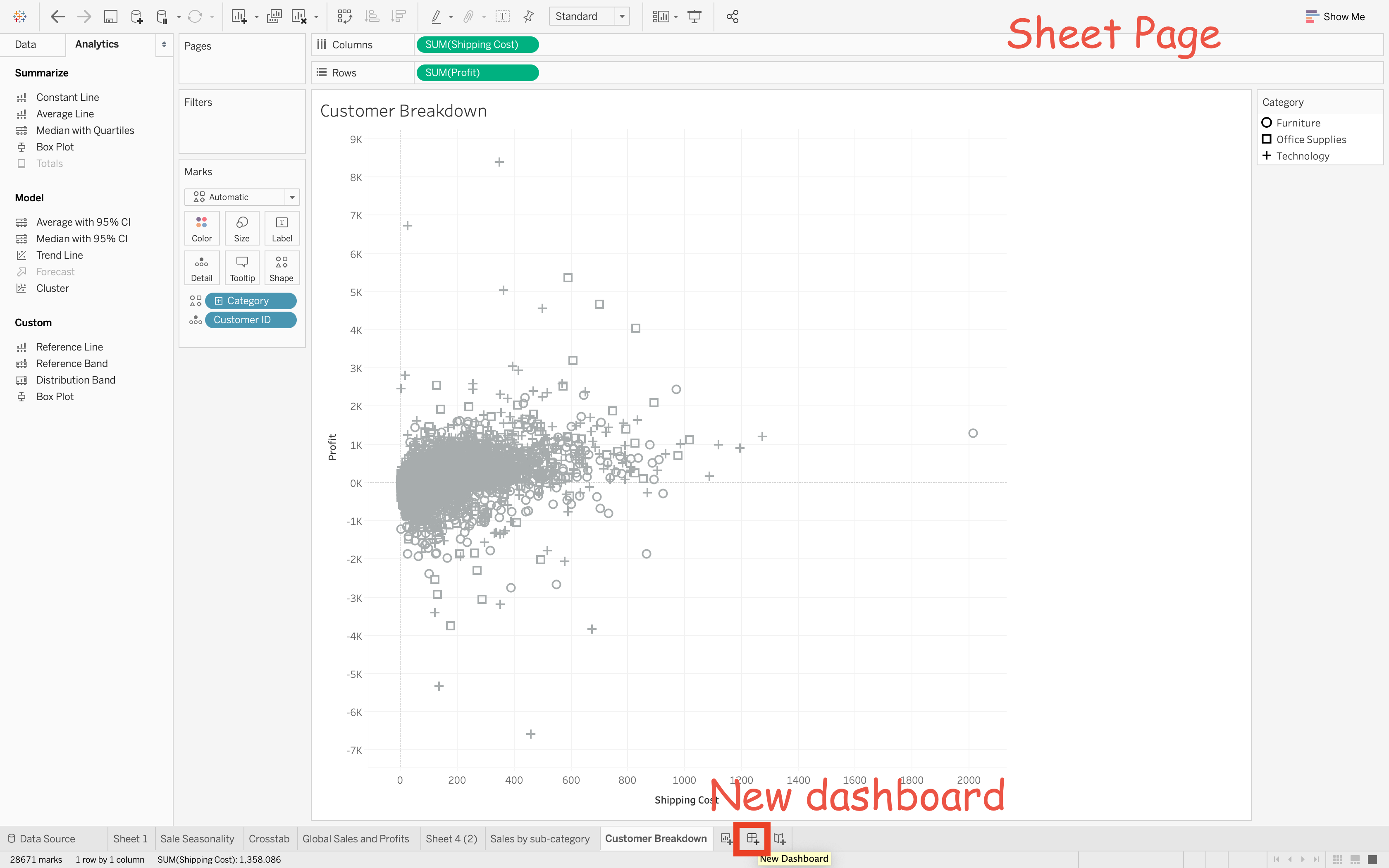Click the New Story icon
Viewport: 1389px width, 868px height.
(779, 839)
